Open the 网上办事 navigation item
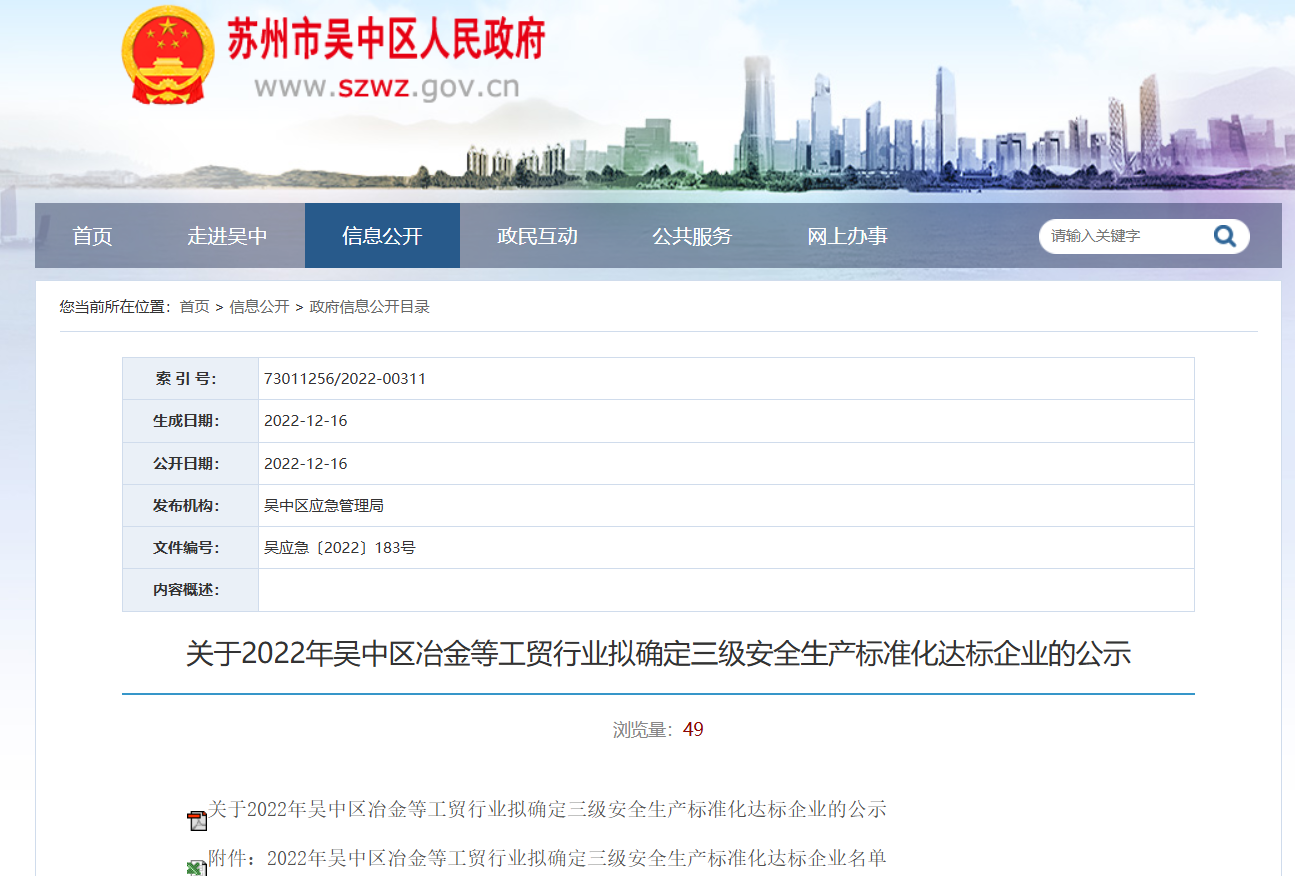The height and width of the screenshot is (876, 1295). point(847,236)
